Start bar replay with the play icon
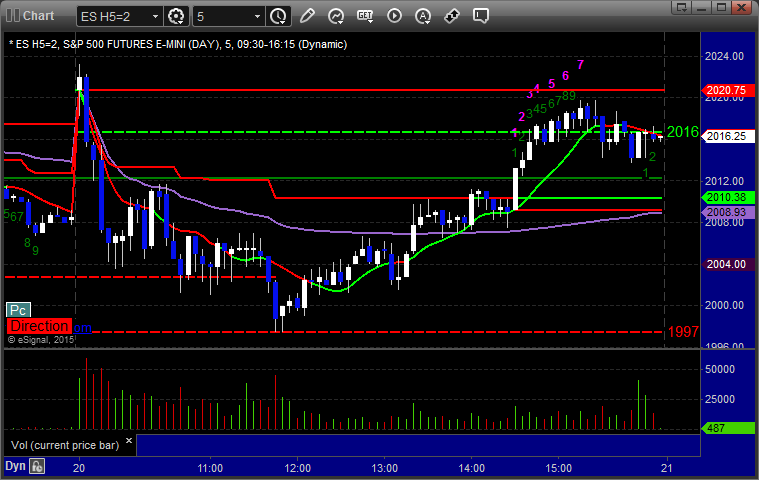Viewport: 759px width, 480px height. pos(394,16)
